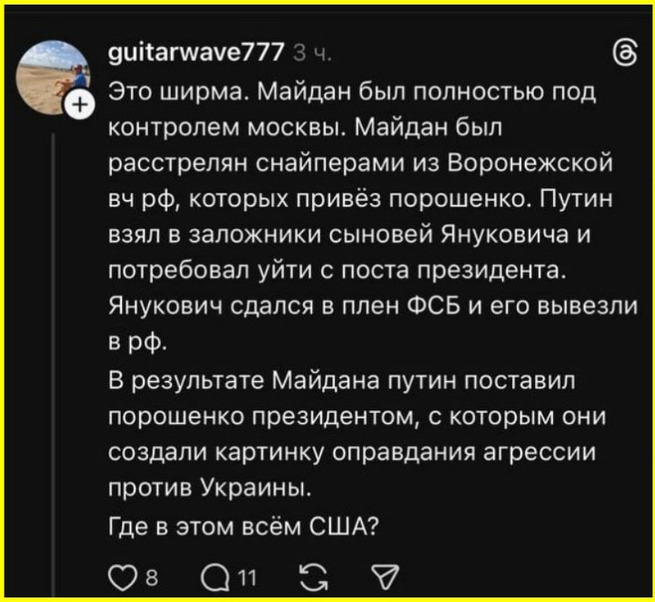Viewport: 655px width, 602px height.
Task: Click the line starting "создали картинку оправдания"
Action: [351, 452]
